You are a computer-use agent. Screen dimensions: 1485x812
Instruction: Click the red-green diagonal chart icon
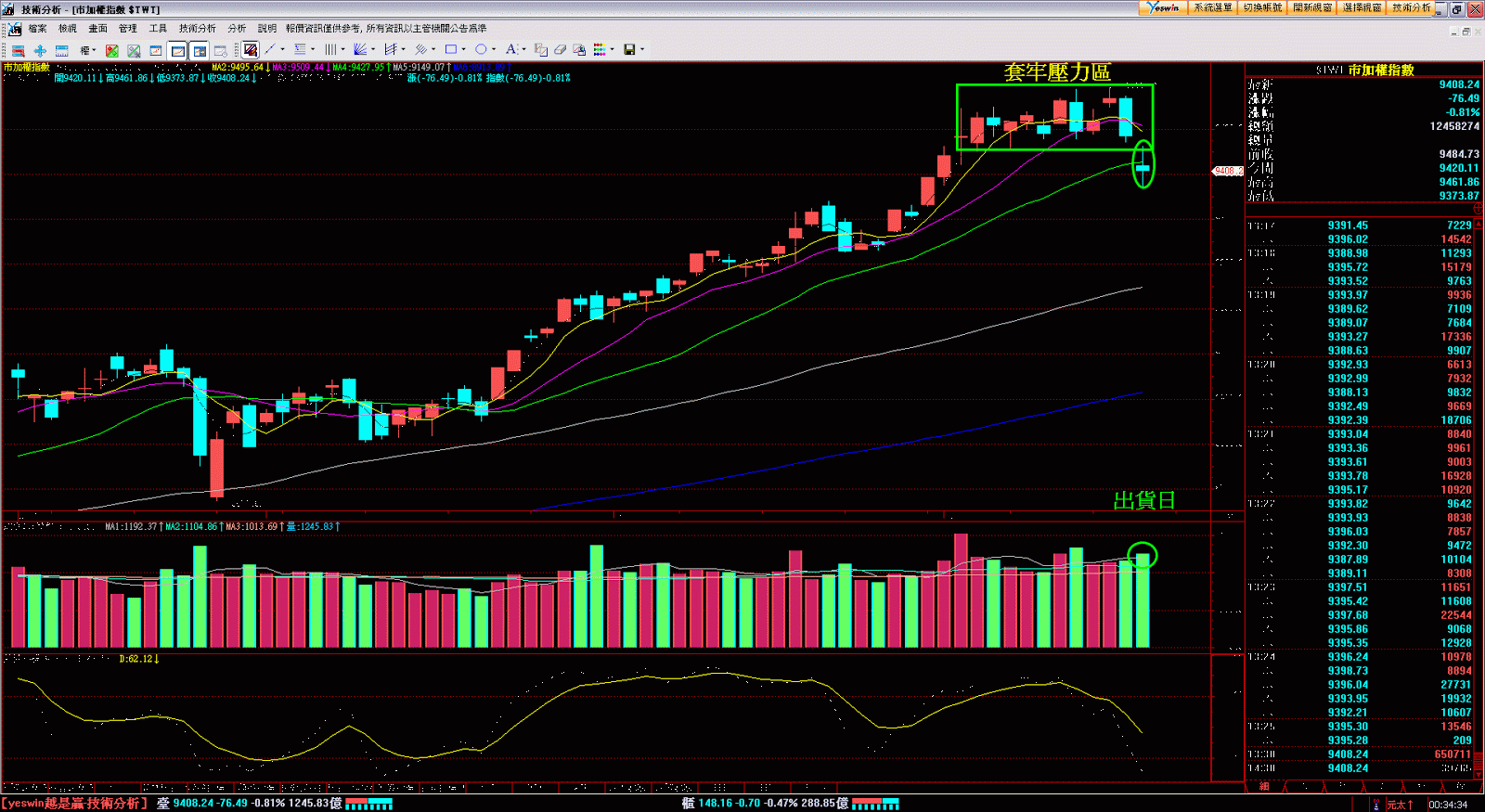(111, 50)
